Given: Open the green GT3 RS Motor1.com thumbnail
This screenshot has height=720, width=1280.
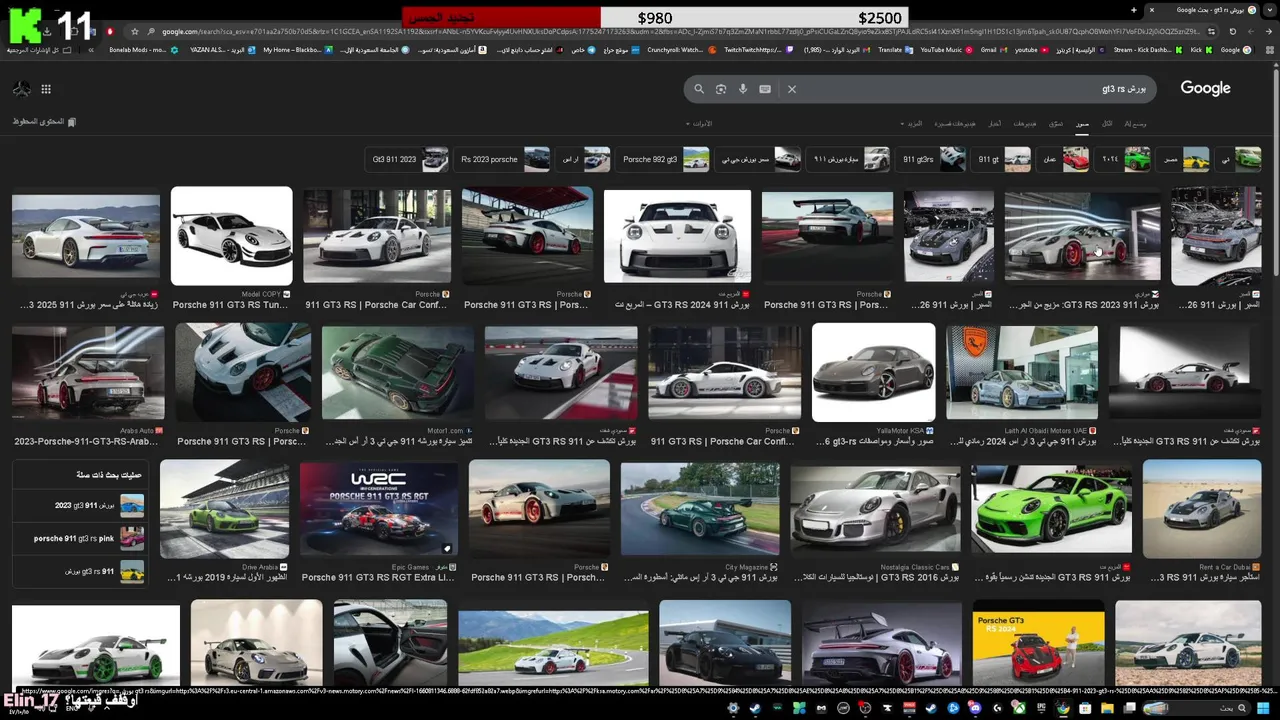Looking at the screenshot, I should point(397,373).
